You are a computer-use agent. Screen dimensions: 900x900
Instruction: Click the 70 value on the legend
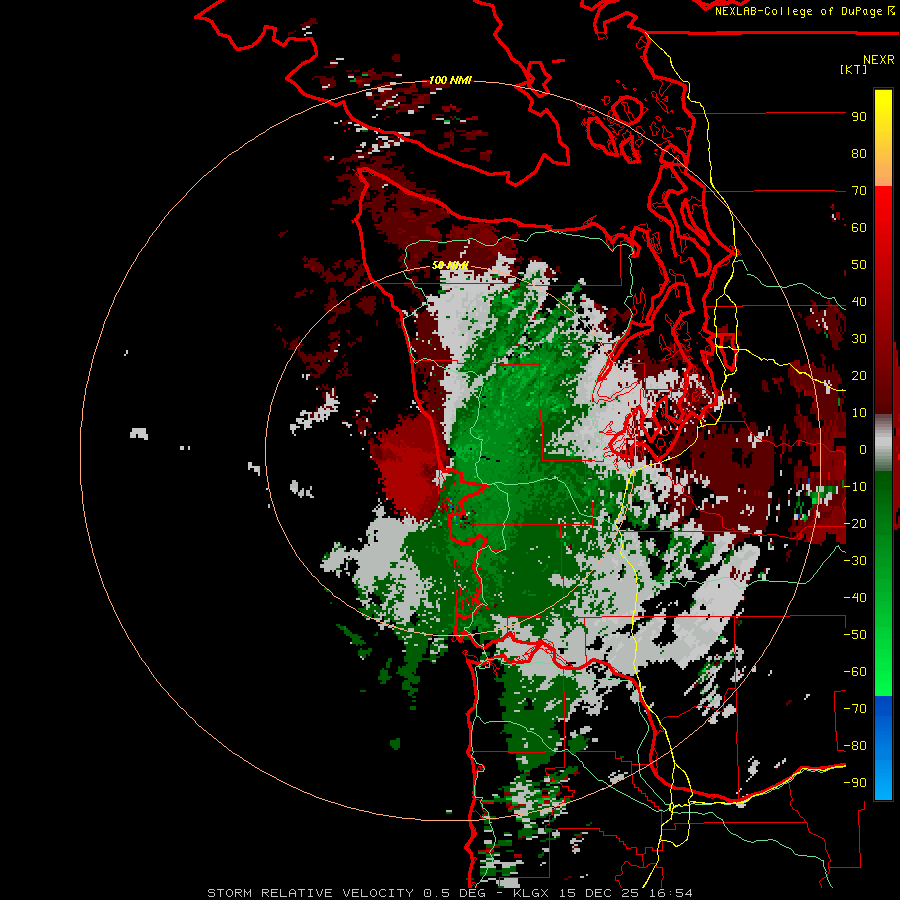(859, 191)
